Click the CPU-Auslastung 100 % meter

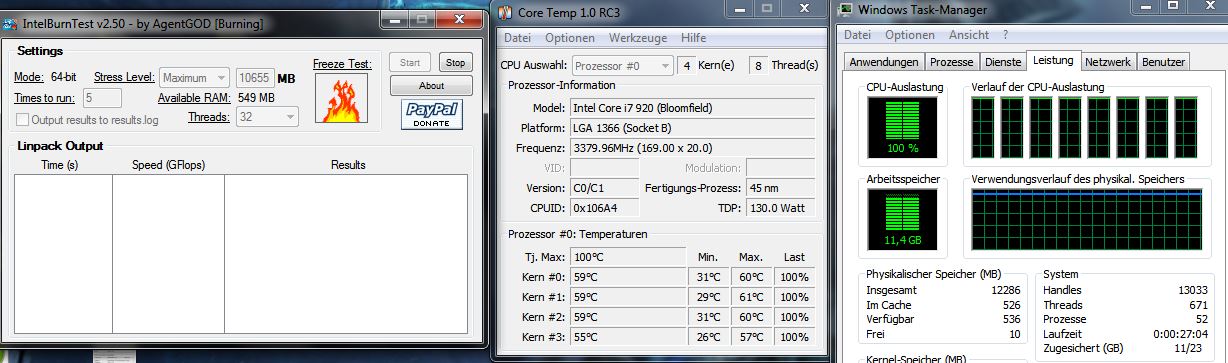tap(903, 128)
